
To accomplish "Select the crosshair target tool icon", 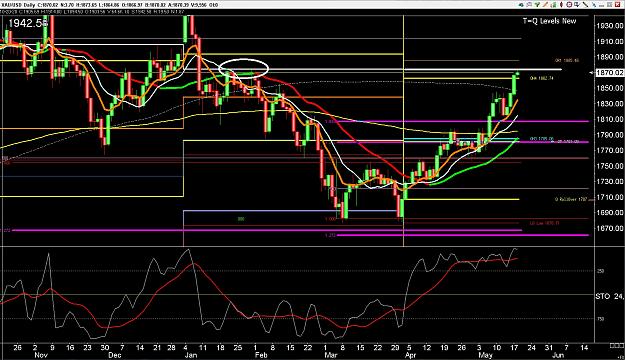I will [569, 4].
